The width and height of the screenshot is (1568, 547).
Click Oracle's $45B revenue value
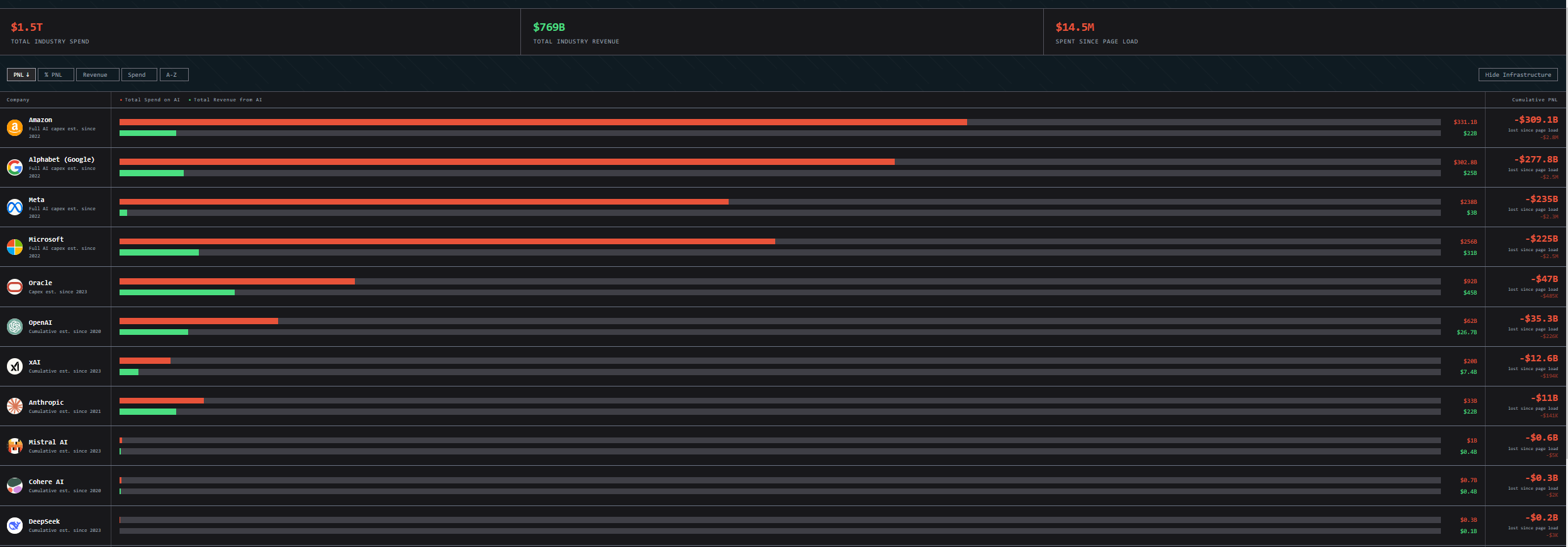click(x=1470, y=293)
